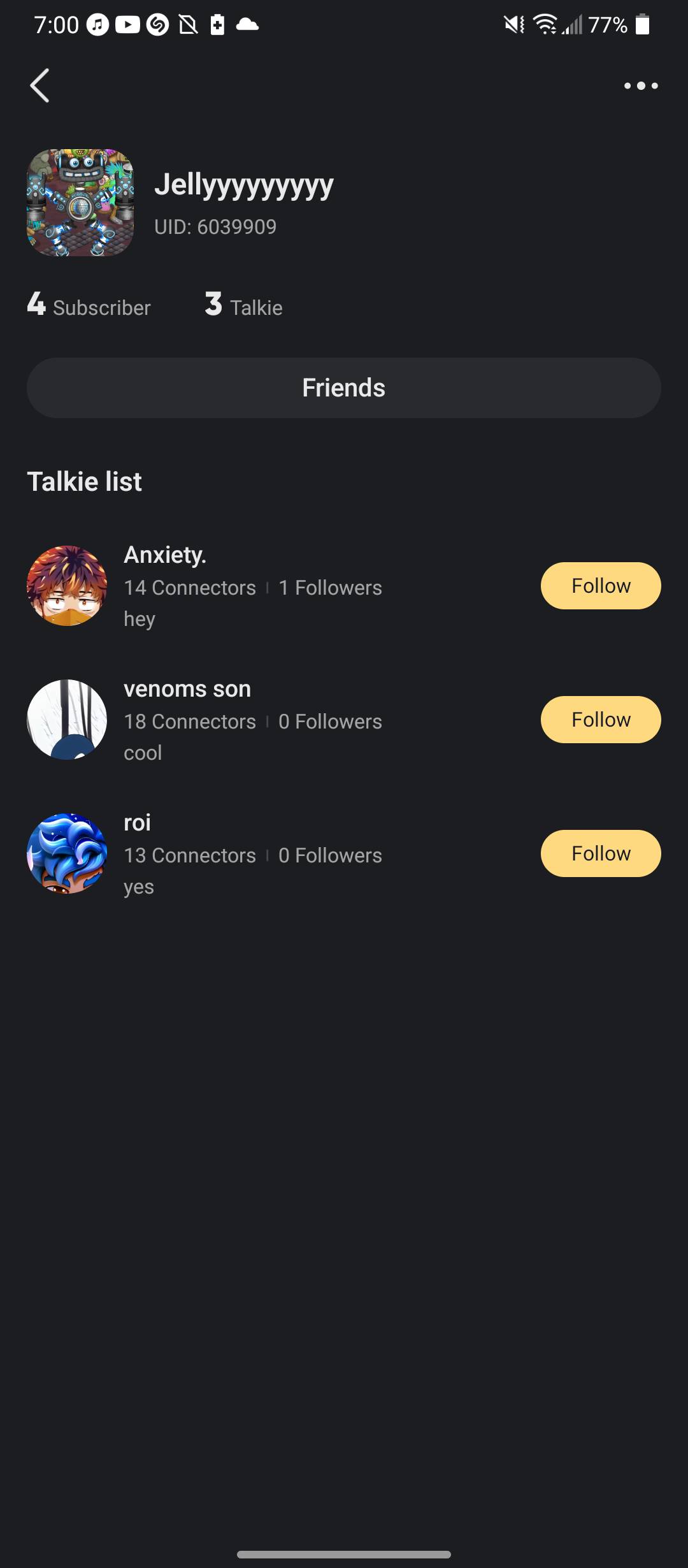Tap the music note status icon
The height and width of the screenshot is (1568, 688).
tap(97, 25)
